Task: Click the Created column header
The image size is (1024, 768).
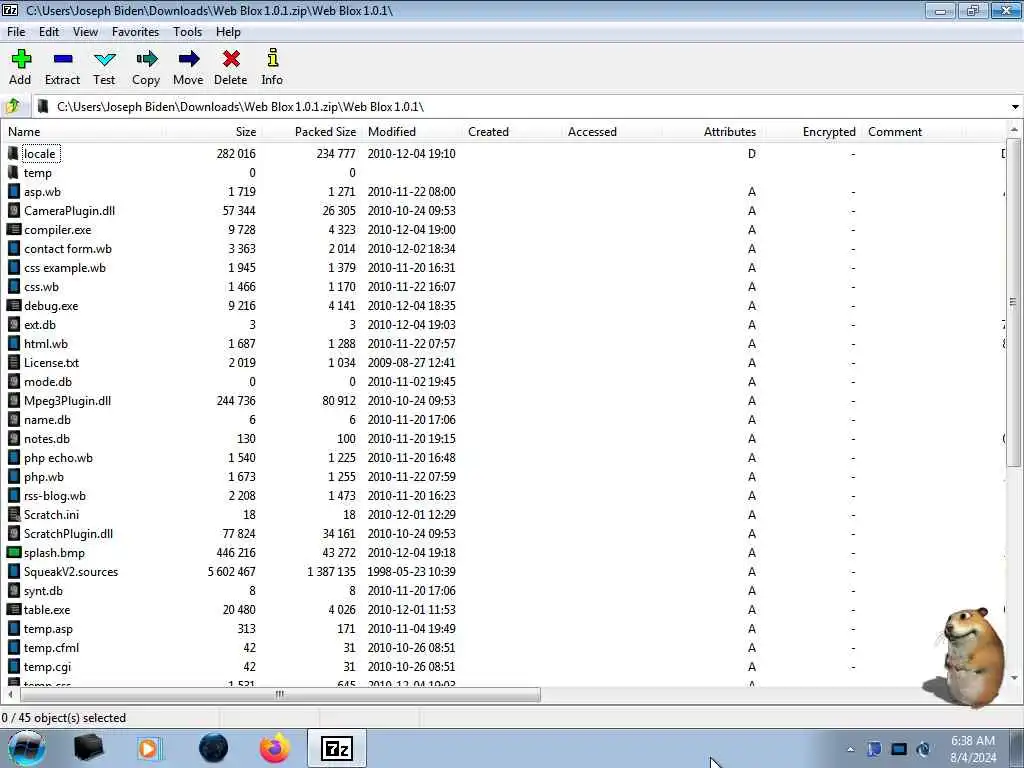Action: click(x=511, y=132)
